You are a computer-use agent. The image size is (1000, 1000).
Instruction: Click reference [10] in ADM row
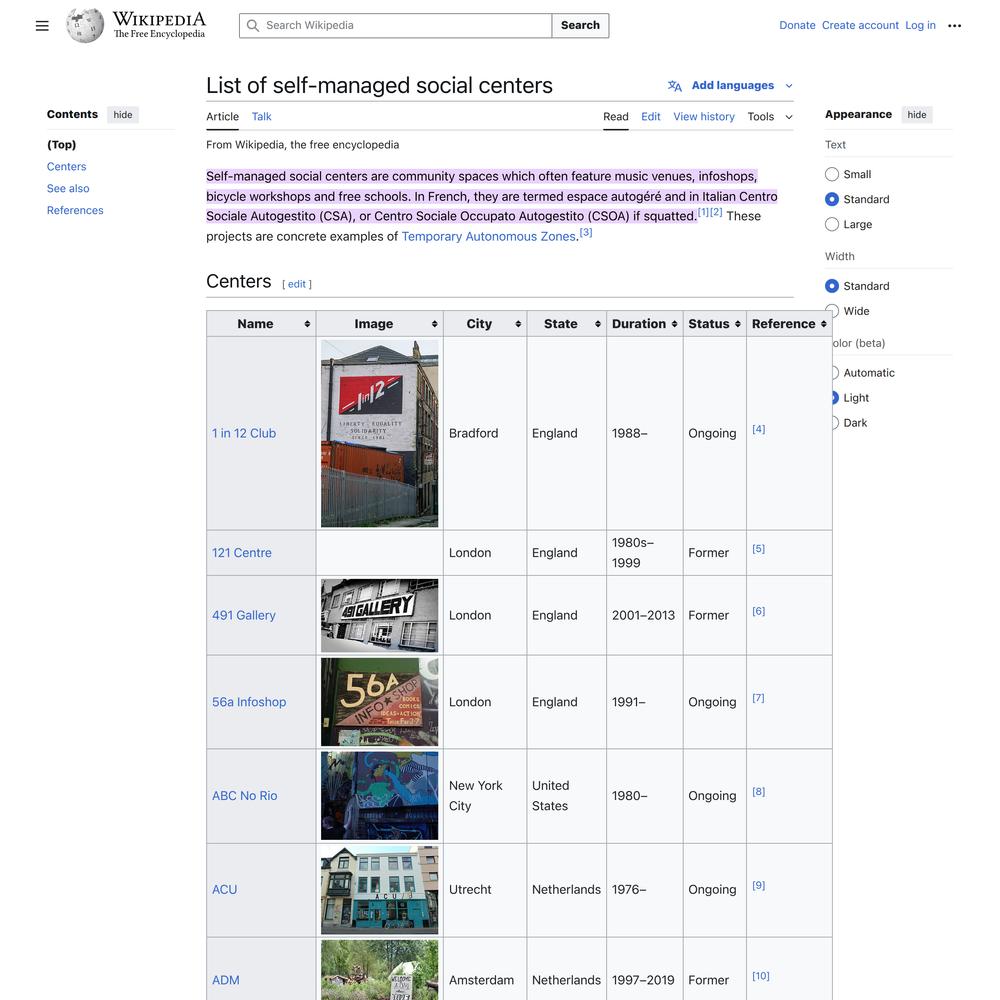tap(761, 976)
